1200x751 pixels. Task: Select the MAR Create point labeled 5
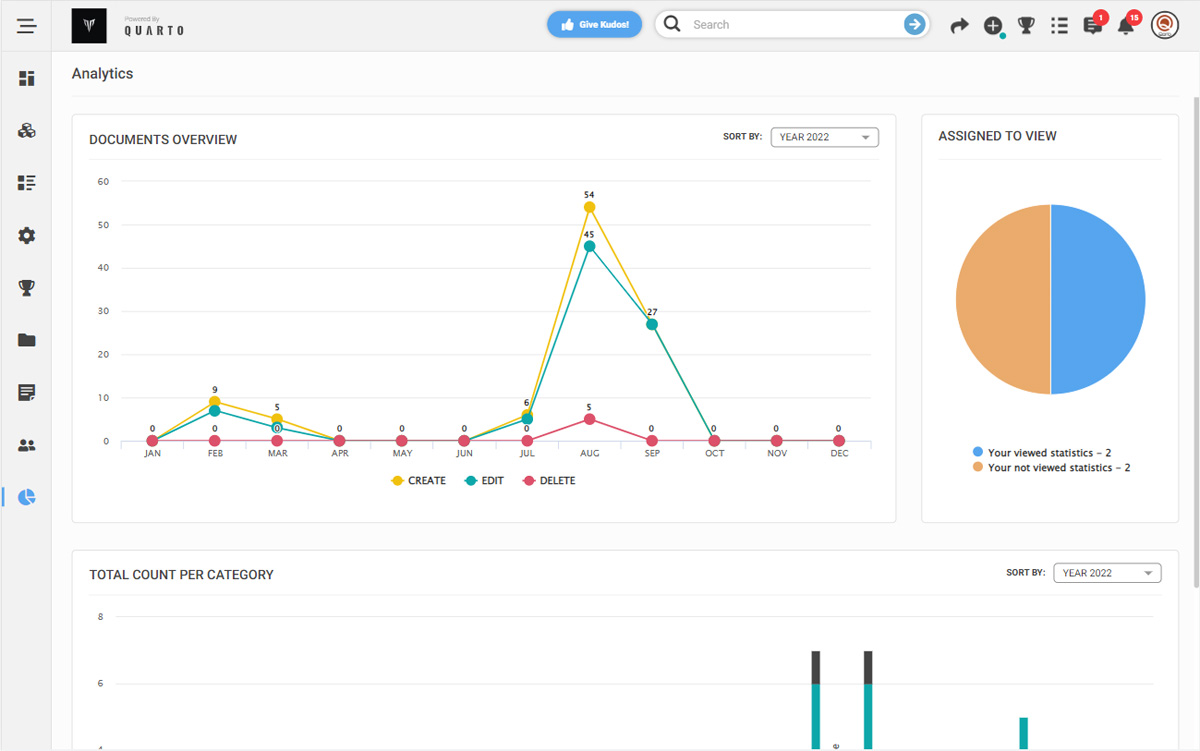pyautogui.click(x=277, y=419)
